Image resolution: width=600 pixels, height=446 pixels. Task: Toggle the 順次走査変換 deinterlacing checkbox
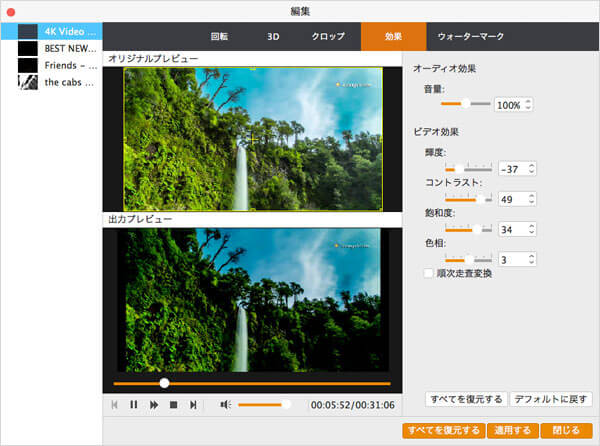pyautogui.click(x=428, y=273)
